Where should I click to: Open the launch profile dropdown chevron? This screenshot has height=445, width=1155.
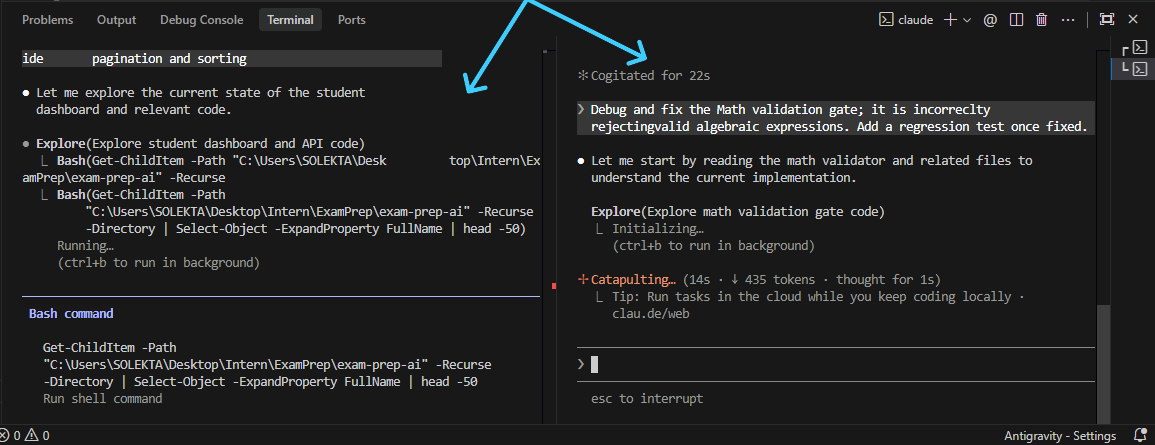pyautogui.click(x=967, y=20)
